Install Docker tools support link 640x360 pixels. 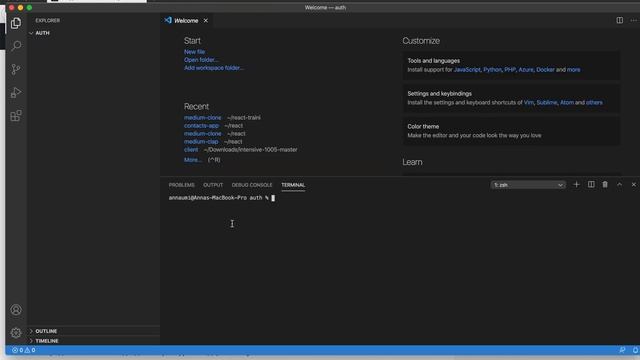pos(545,70)
